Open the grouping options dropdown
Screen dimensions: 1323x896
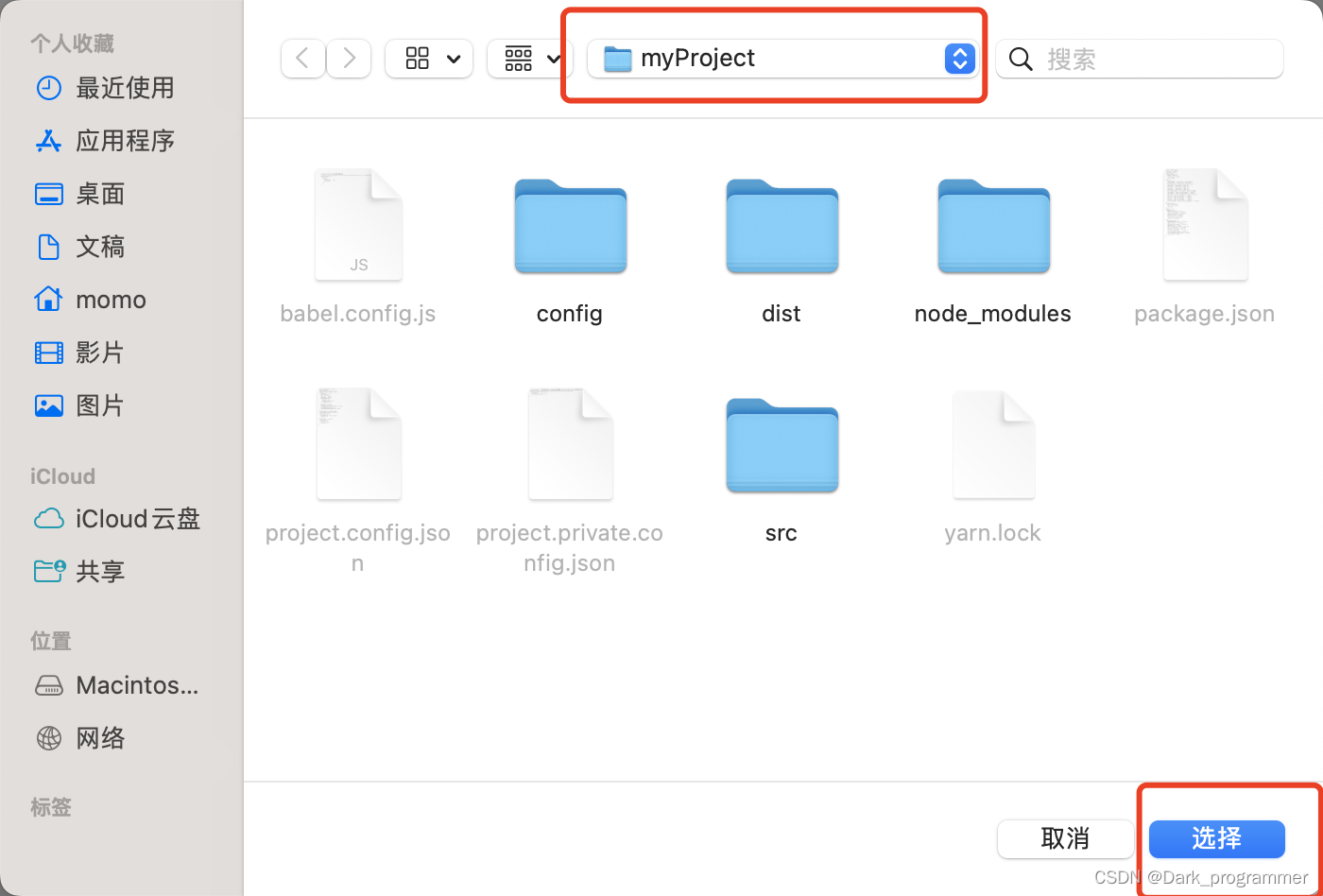click(529, 59)
